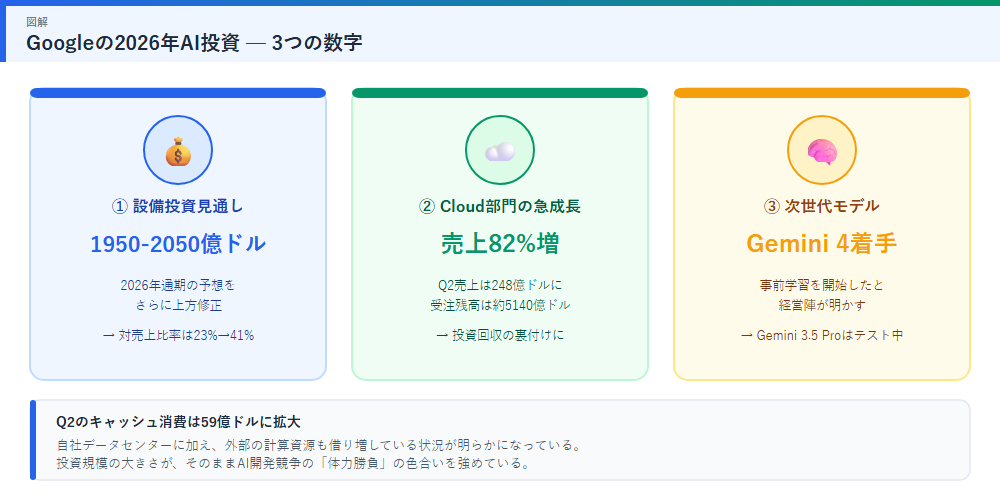Select the text '受注残高は約5140億ドル'
Viewport: 1000px width, 500px height.
click(500, 305)
